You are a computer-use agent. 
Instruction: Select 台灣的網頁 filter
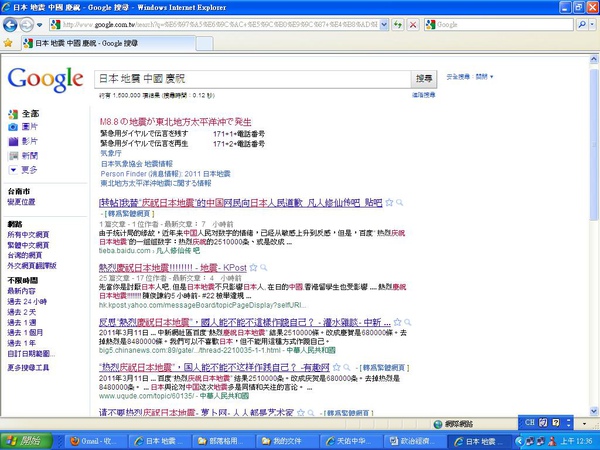click(25, 255)
